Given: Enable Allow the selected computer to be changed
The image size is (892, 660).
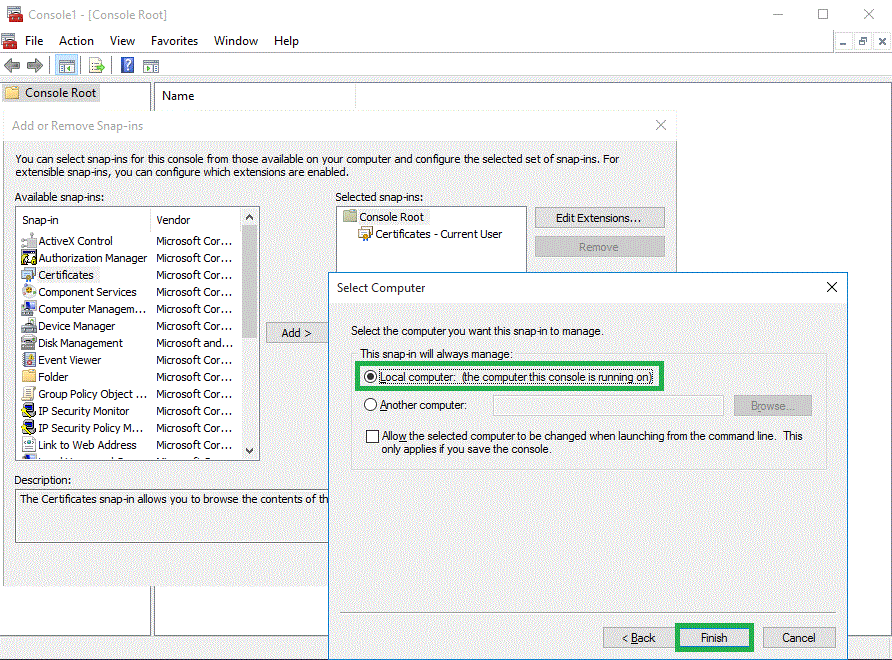Looking at the screenshot, I should tap(373, 437).
